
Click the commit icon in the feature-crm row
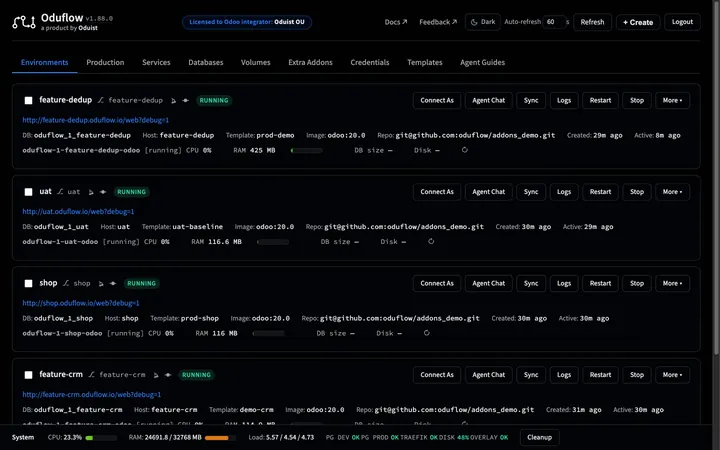168,375
